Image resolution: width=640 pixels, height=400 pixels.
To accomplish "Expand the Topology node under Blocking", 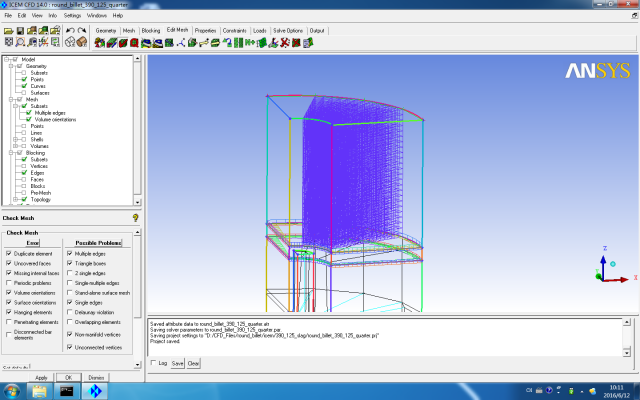I will (x=16, y=199).
